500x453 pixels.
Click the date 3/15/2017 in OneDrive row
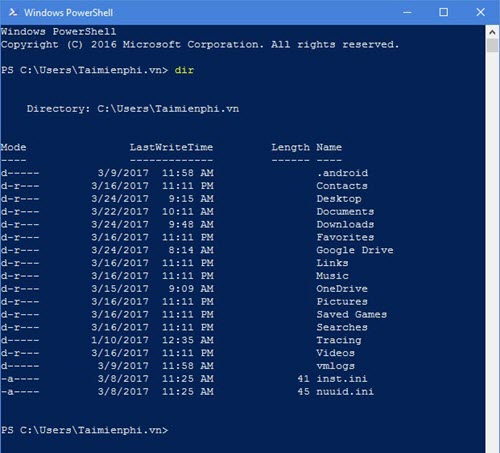pos(120,289)
